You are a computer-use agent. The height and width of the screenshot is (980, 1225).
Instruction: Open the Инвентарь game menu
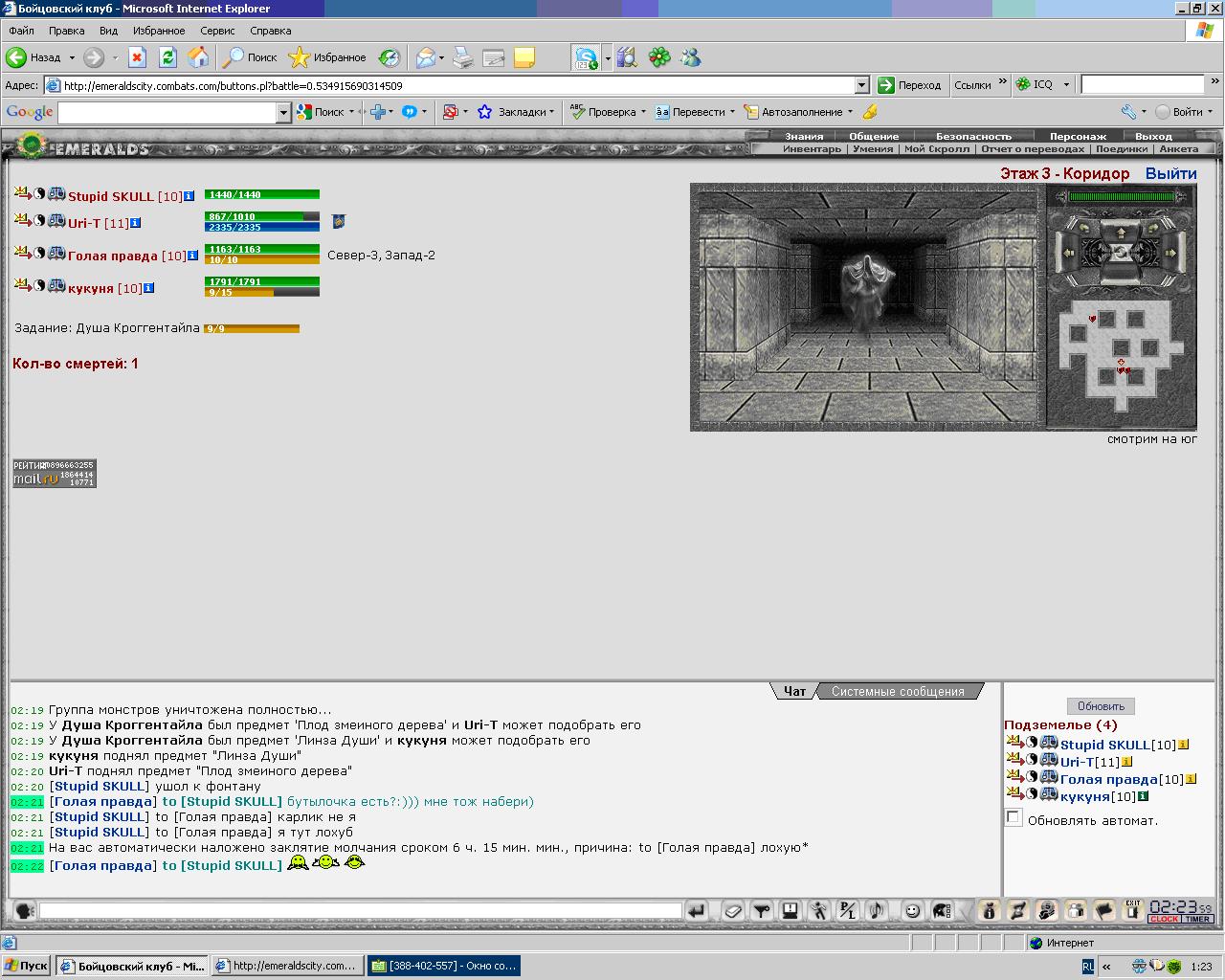click(812, 149)
